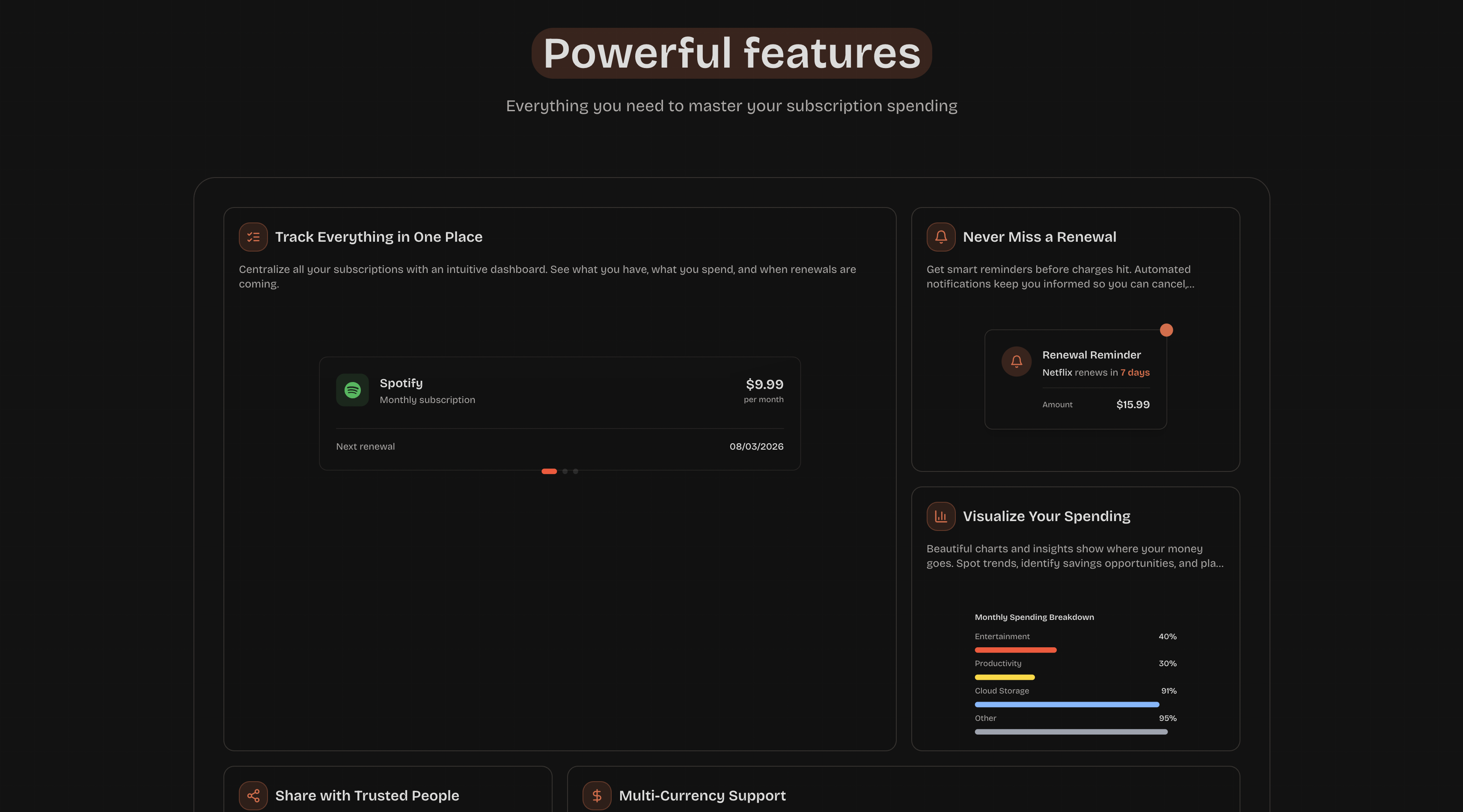1463x812 pixels.
Task: Click the bell icon in Renewal Reminder card
Action: [x=1016, y=361]
